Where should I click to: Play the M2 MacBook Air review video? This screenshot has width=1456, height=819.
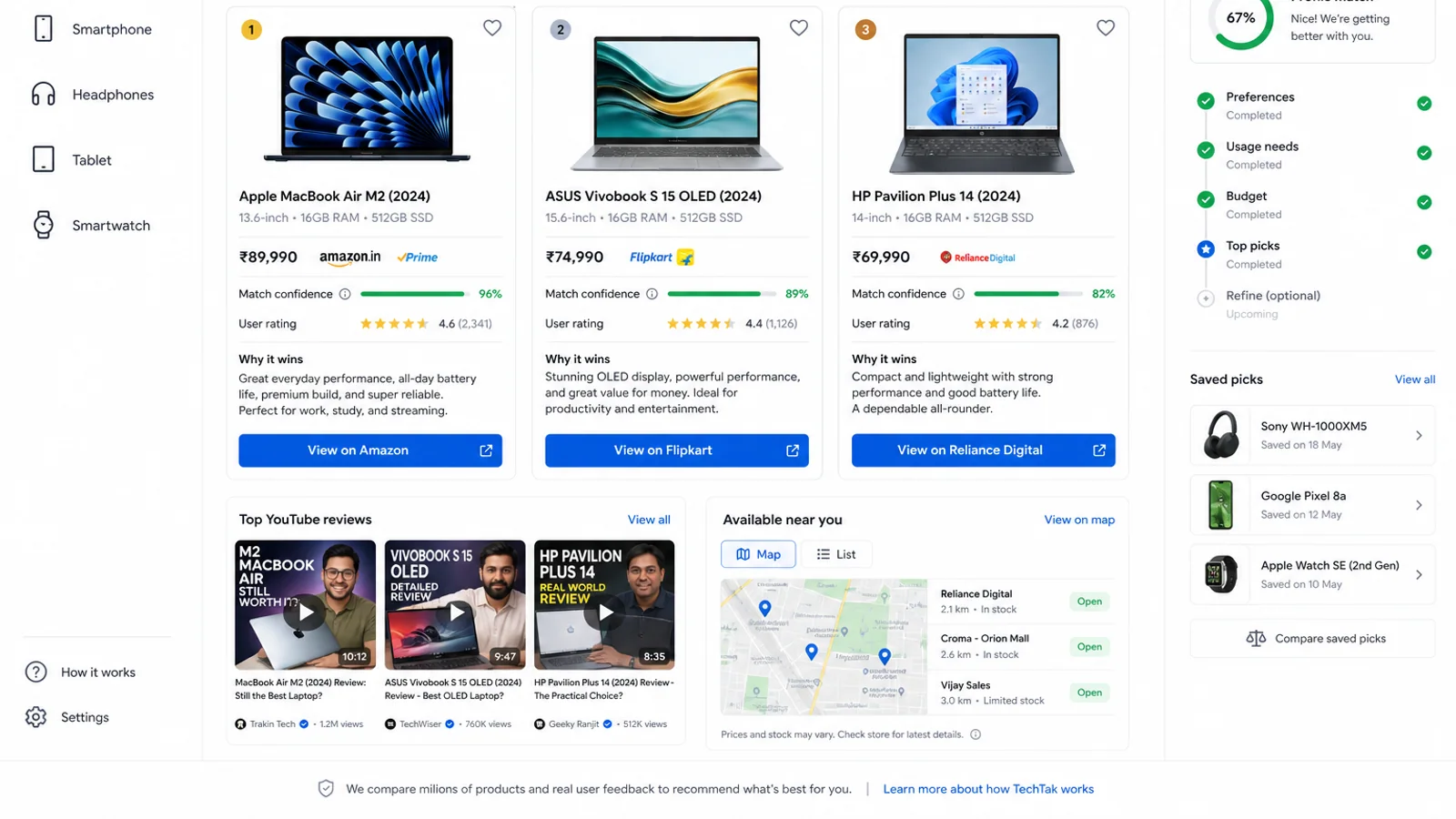click(306, 612)
